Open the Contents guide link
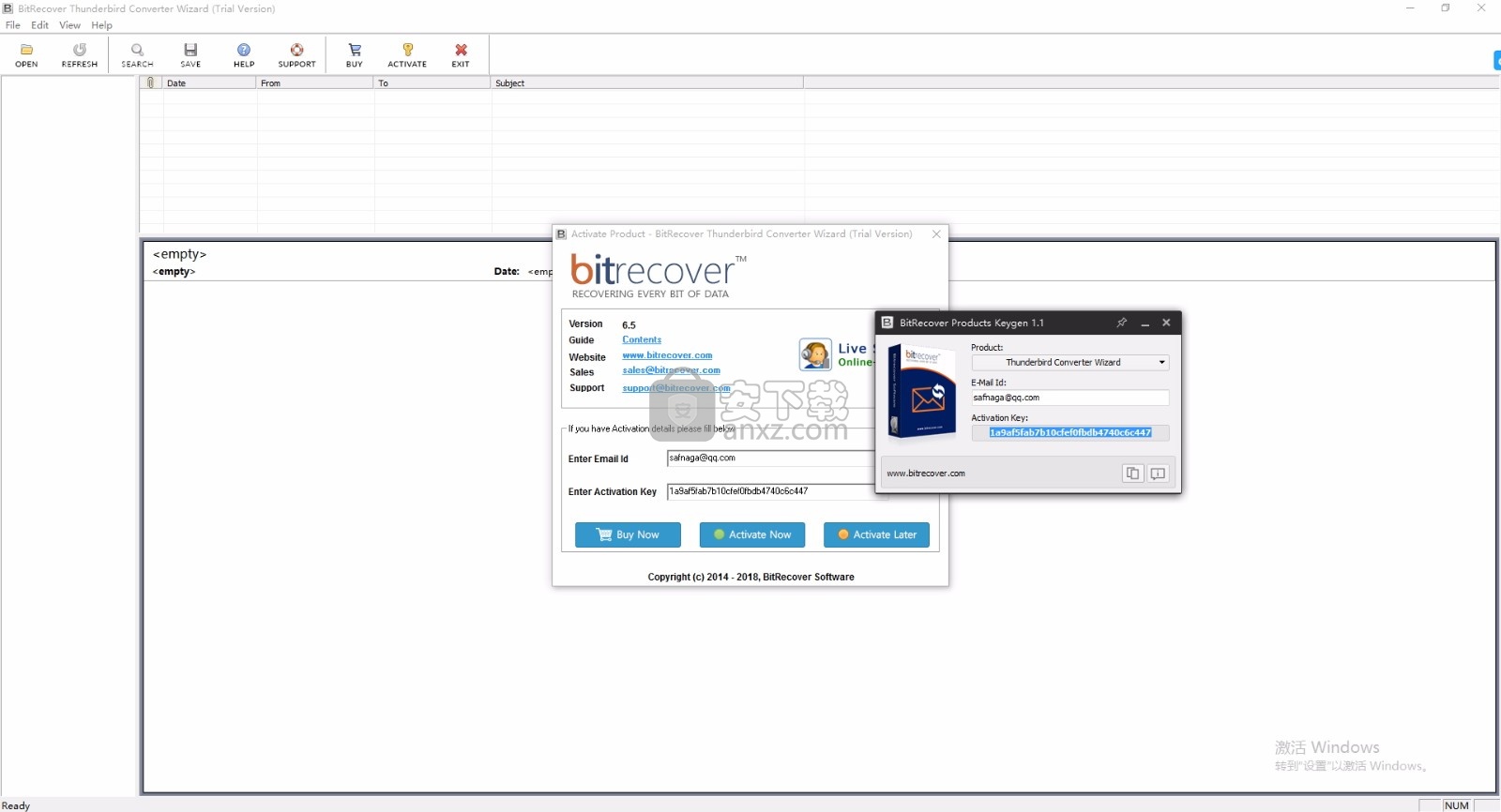Viewport: 1501px width, 812px height. pos(642,339)
